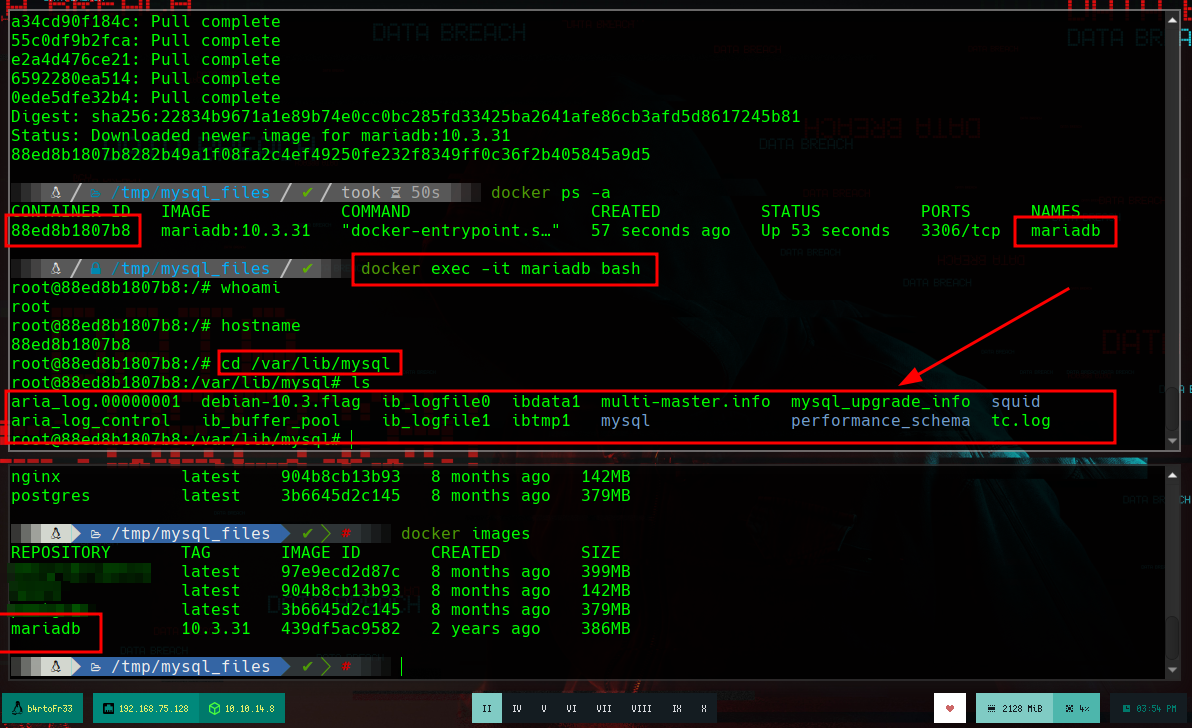
Task: Click the 'docker exec -it mariadb bash' command
Action: point(501,268)
